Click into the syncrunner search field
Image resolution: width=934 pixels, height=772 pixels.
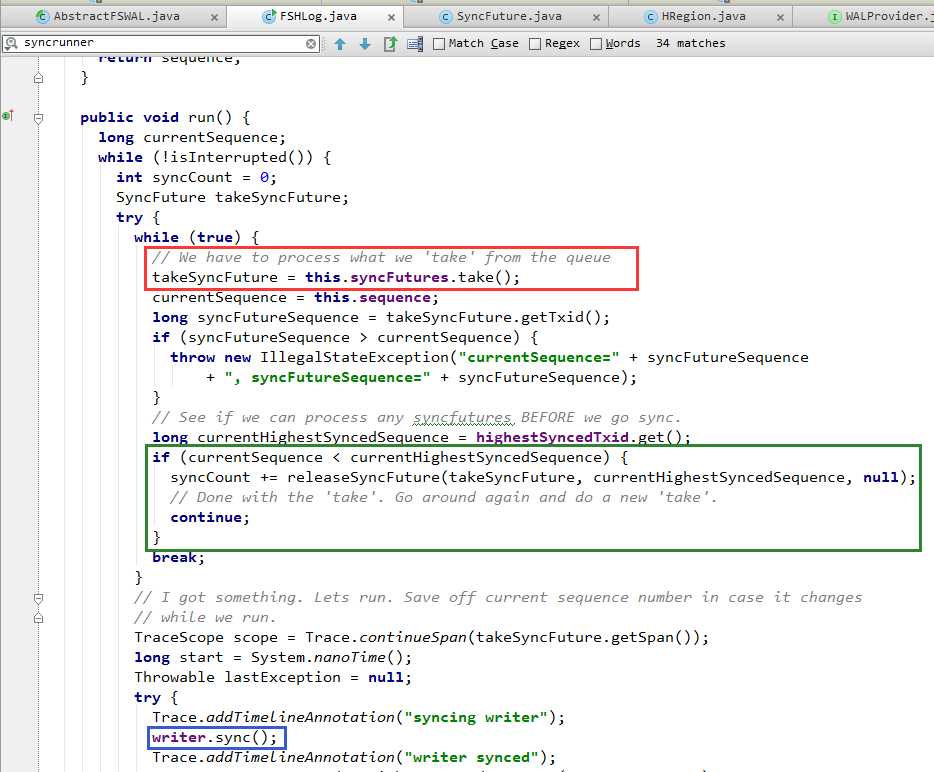point(162,43)
